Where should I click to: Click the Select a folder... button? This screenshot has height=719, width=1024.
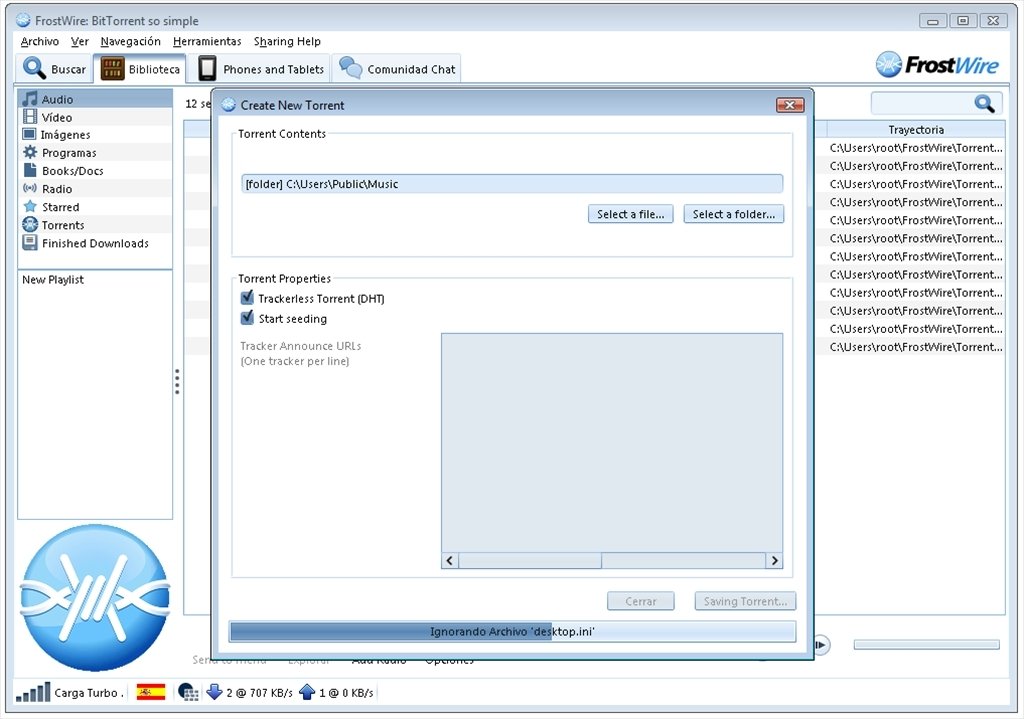(x=733, y=214)
